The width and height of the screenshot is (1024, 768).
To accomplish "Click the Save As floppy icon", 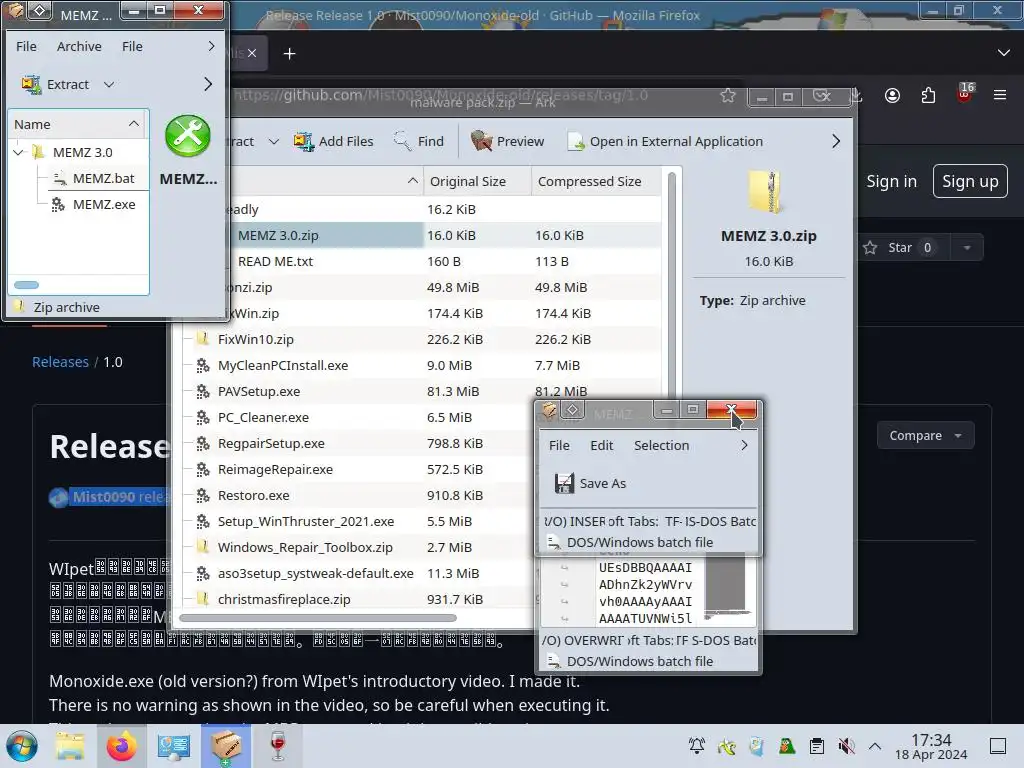I will (564, 483).
